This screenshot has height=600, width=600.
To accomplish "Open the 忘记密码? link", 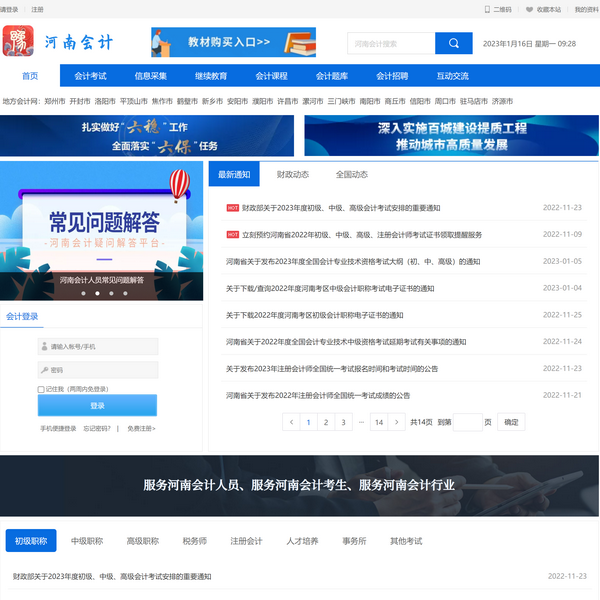I will coord(97,428).
